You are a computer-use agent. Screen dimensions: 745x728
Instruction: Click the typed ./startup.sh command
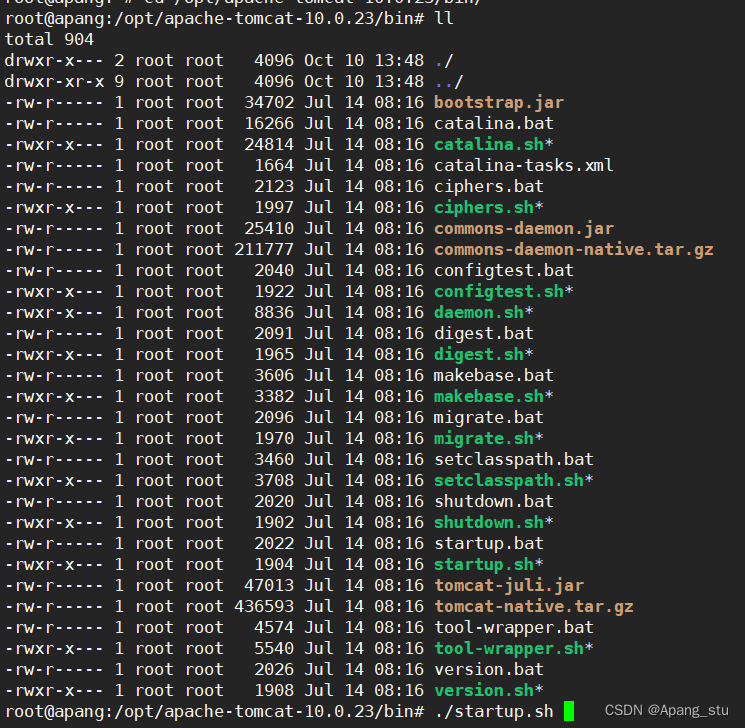[x=494, y=711]
